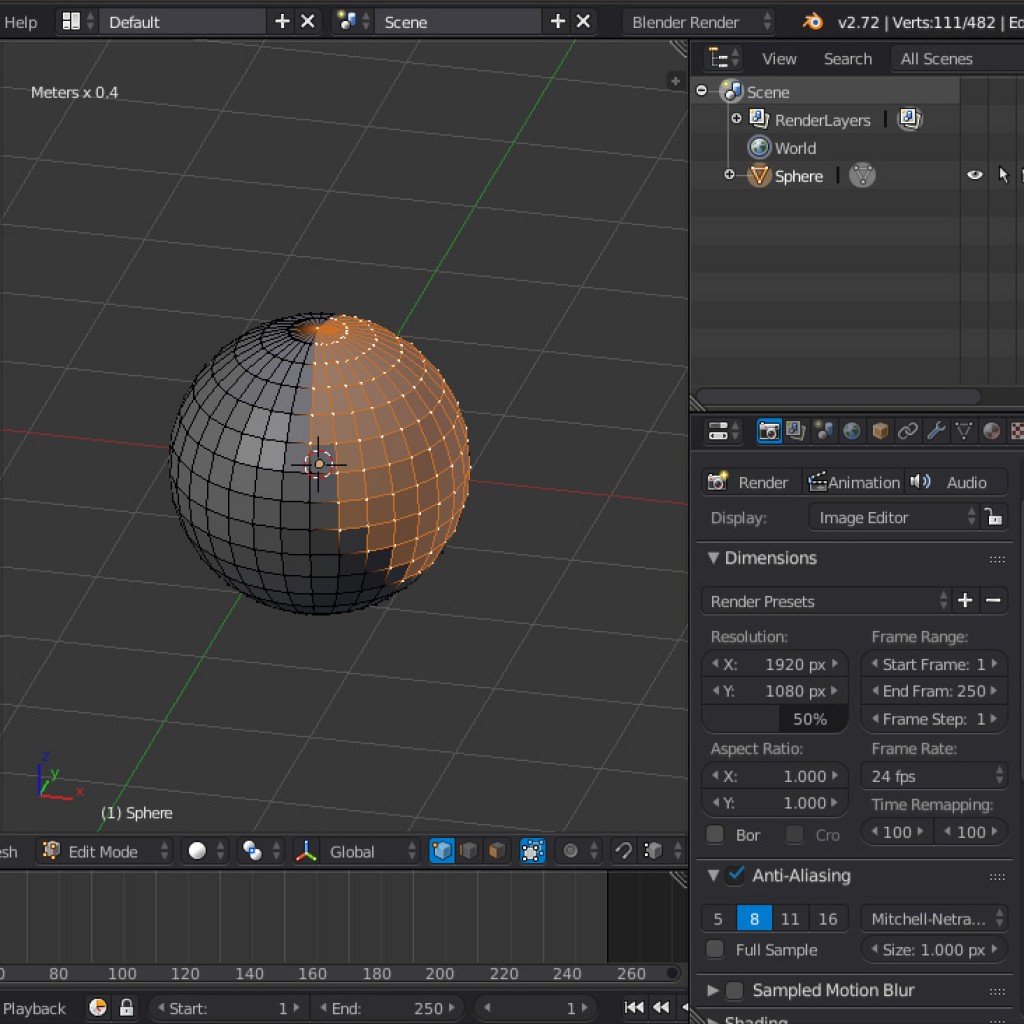Switch to the Animation tab
The width and height of the screenshot is (1024, 1024).
pos(854,482)
